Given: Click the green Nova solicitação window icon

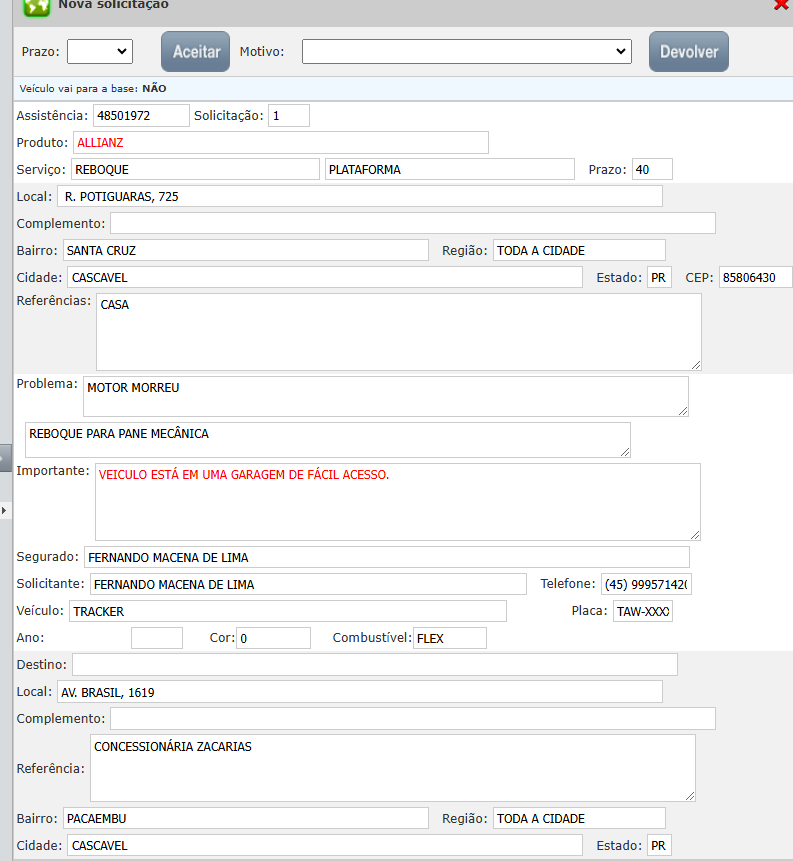Looking at the screenshot, I should click(36, 5).
